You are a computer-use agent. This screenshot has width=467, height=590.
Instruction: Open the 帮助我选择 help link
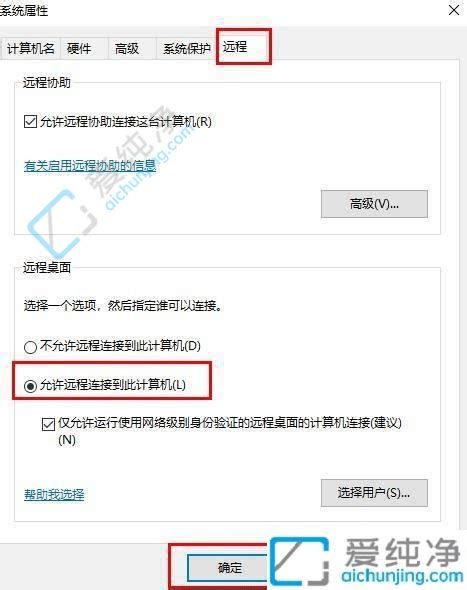(54, 494)
